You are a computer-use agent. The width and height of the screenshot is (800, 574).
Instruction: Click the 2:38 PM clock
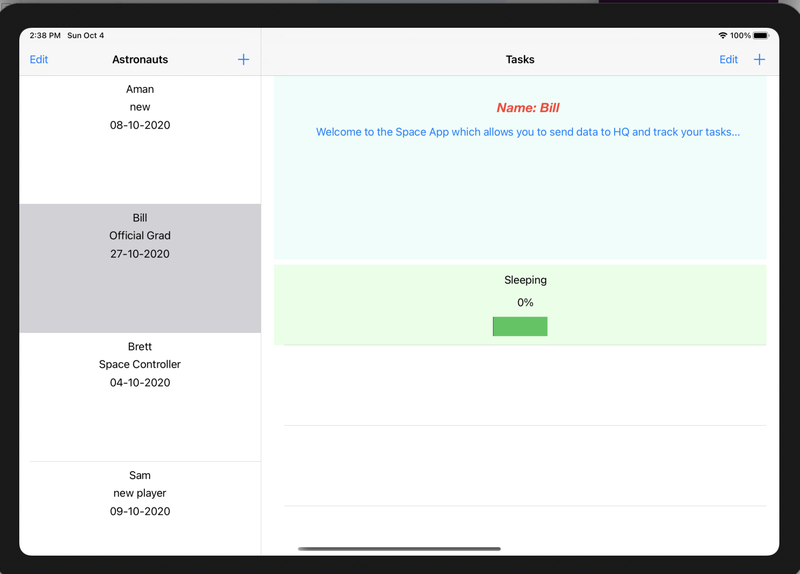[45, 35]
